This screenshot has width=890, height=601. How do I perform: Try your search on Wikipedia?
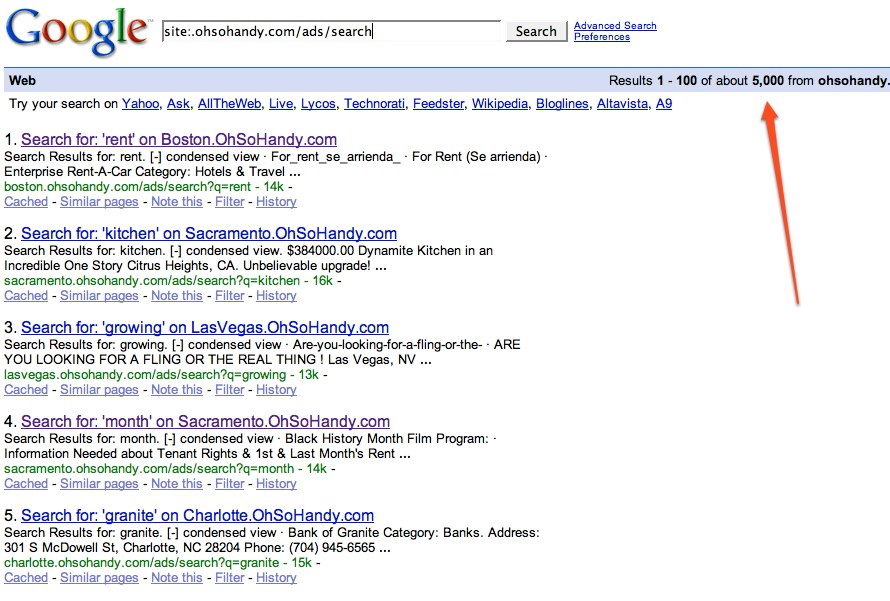[500, 104]
